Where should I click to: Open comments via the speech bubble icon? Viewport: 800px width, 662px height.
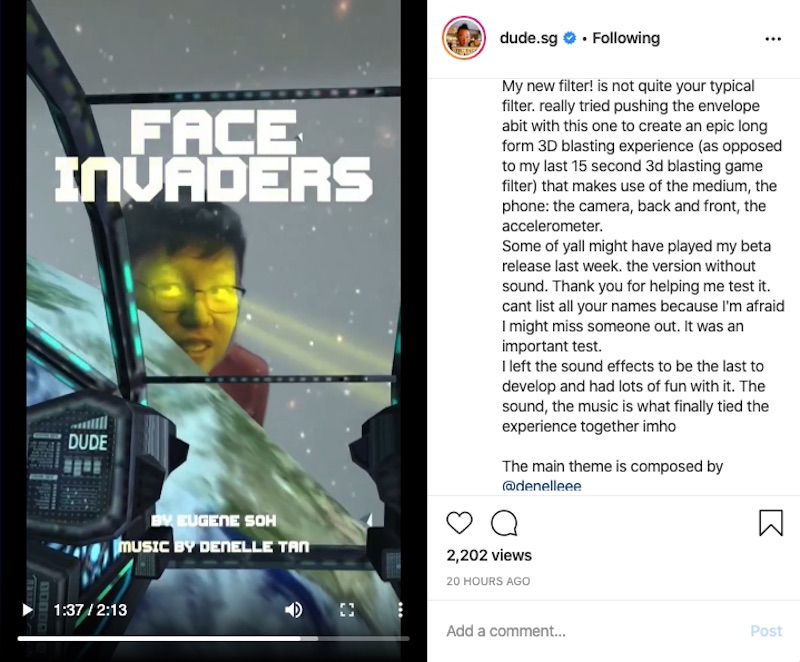504,523
